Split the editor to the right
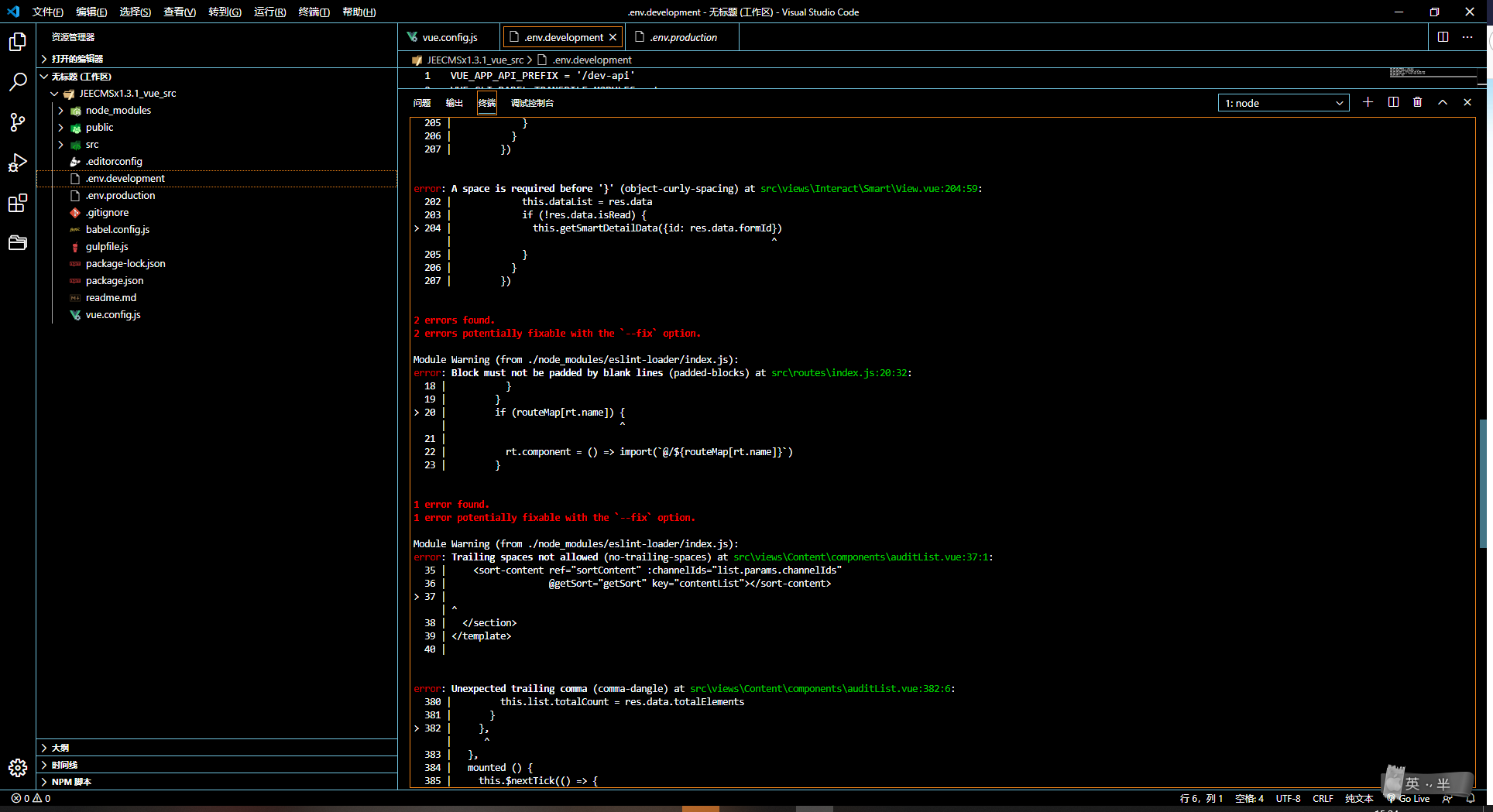Image resolution: width=1493 pixels, height=812 pixels. pyautogui.click(x=1443, y=37)
